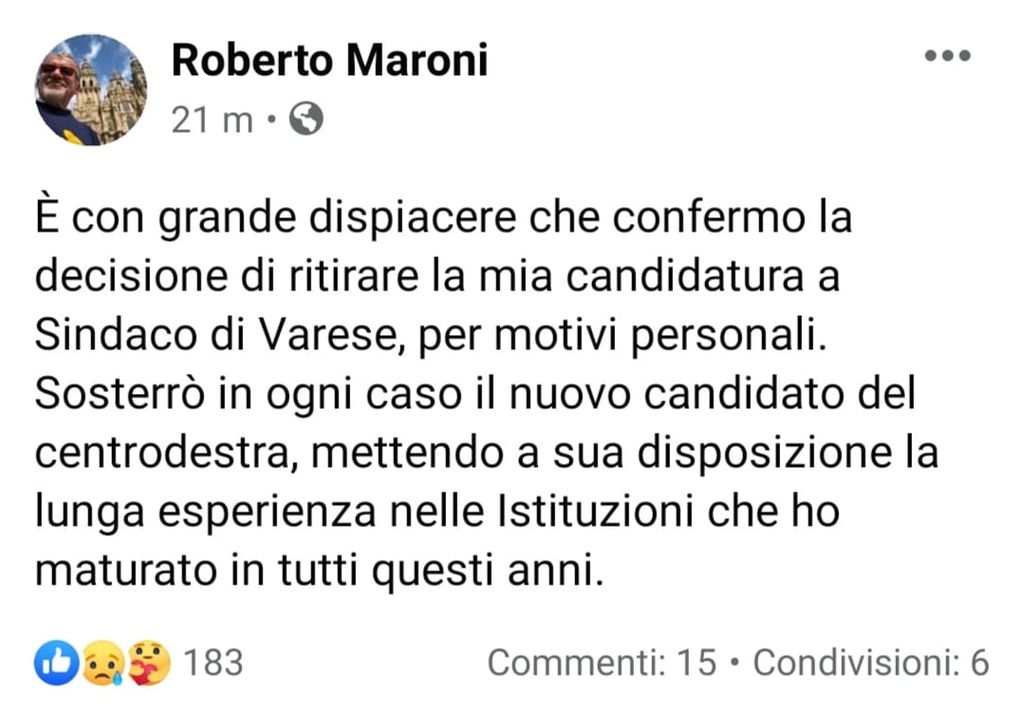
Task: Open Roberto Maroni's profile picture
Action: [91, 91]
